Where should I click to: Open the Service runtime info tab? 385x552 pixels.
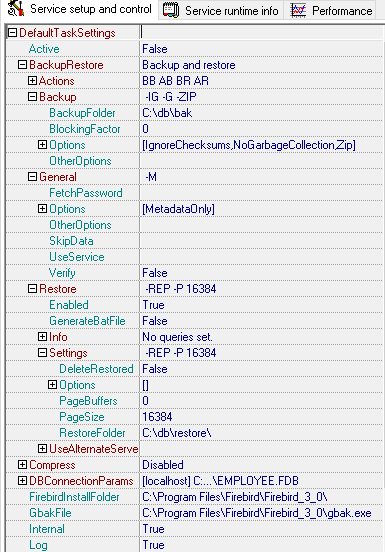[x=221, y=10]
